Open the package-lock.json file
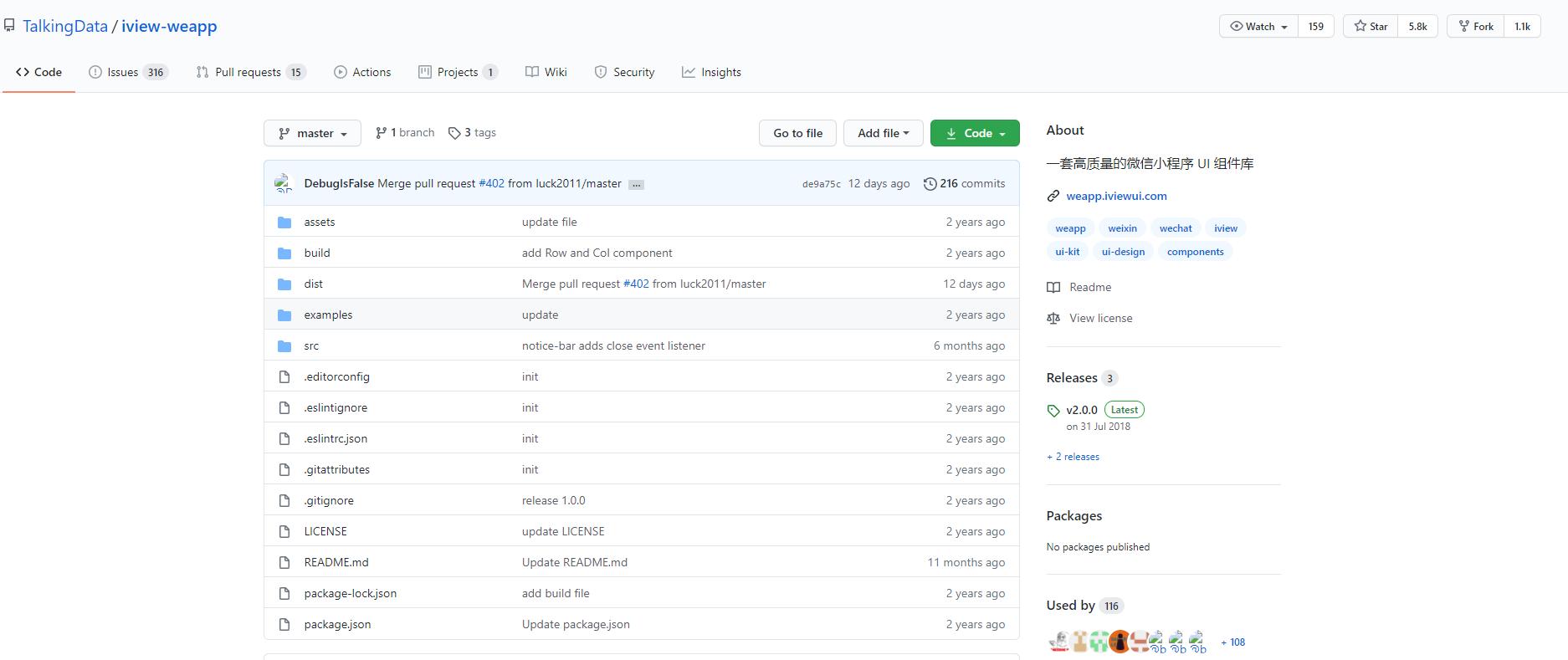This screenshot has width=1568, height=660. pyautogui.click(x=351, y=593)
